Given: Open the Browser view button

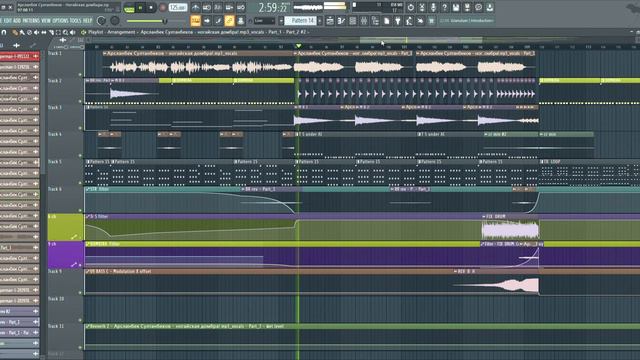Looking at the screenshot, I should pyautogui.click(x=375, y=20).
